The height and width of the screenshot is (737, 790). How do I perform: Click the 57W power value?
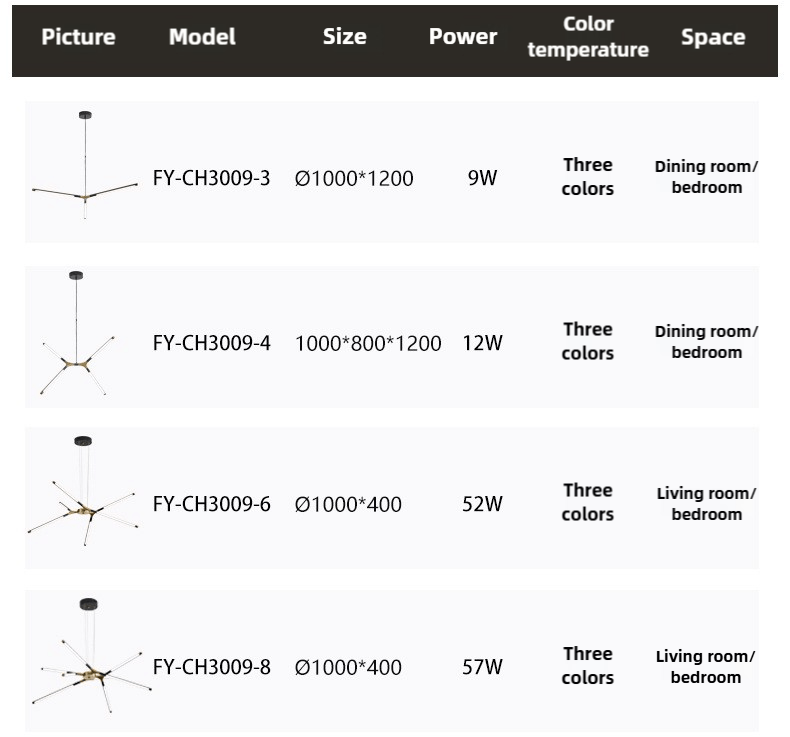[x=482, y=667]
